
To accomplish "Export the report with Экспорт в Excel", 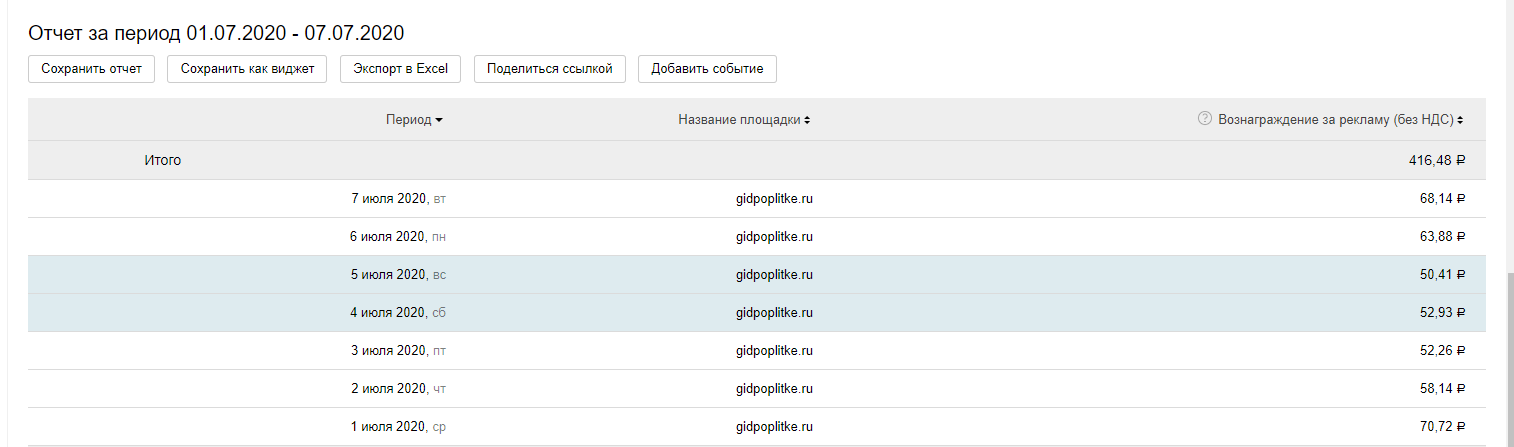I will [401, 69].
